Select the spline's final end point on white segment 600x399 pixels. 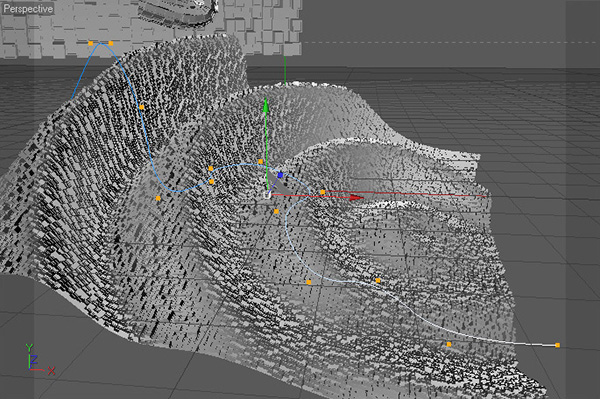tap(558, 345)
